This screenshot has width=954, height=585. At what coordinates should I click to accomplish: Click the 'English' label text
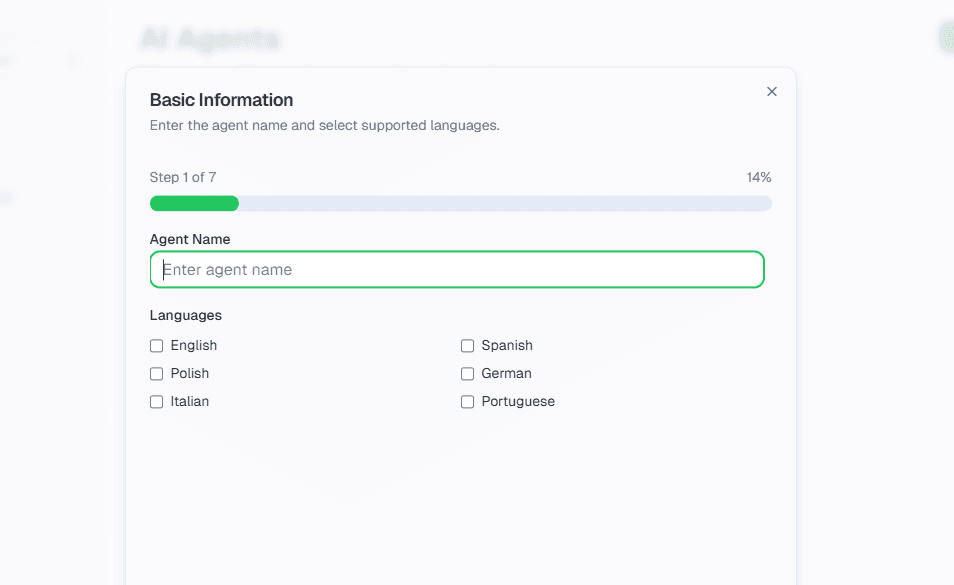click(x=194, y=346)
